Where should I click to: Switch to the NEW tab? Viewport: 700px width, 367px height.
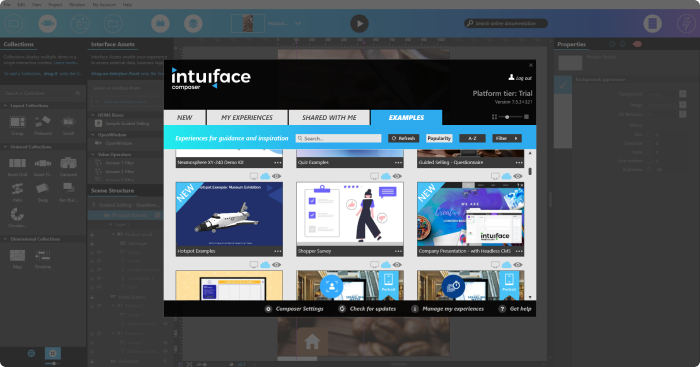tap(184, 118)
